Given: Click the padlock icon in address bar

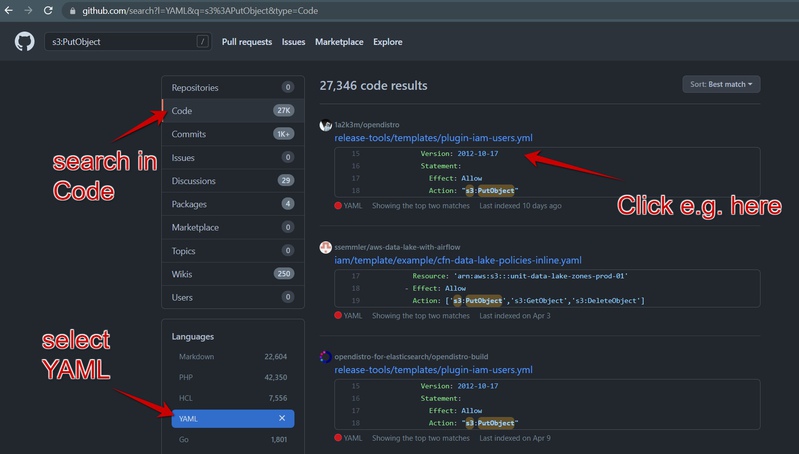Looking at the screenshot, I should coord(72,11).
